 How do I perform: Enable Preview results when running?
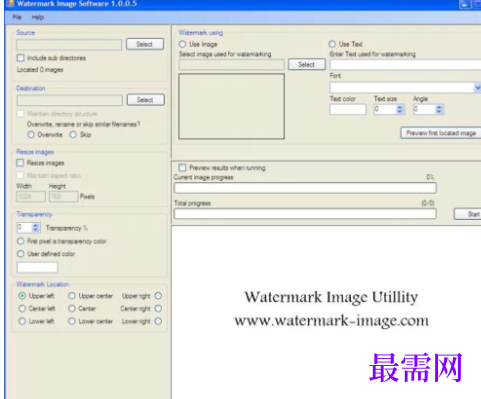pos(182,167)
